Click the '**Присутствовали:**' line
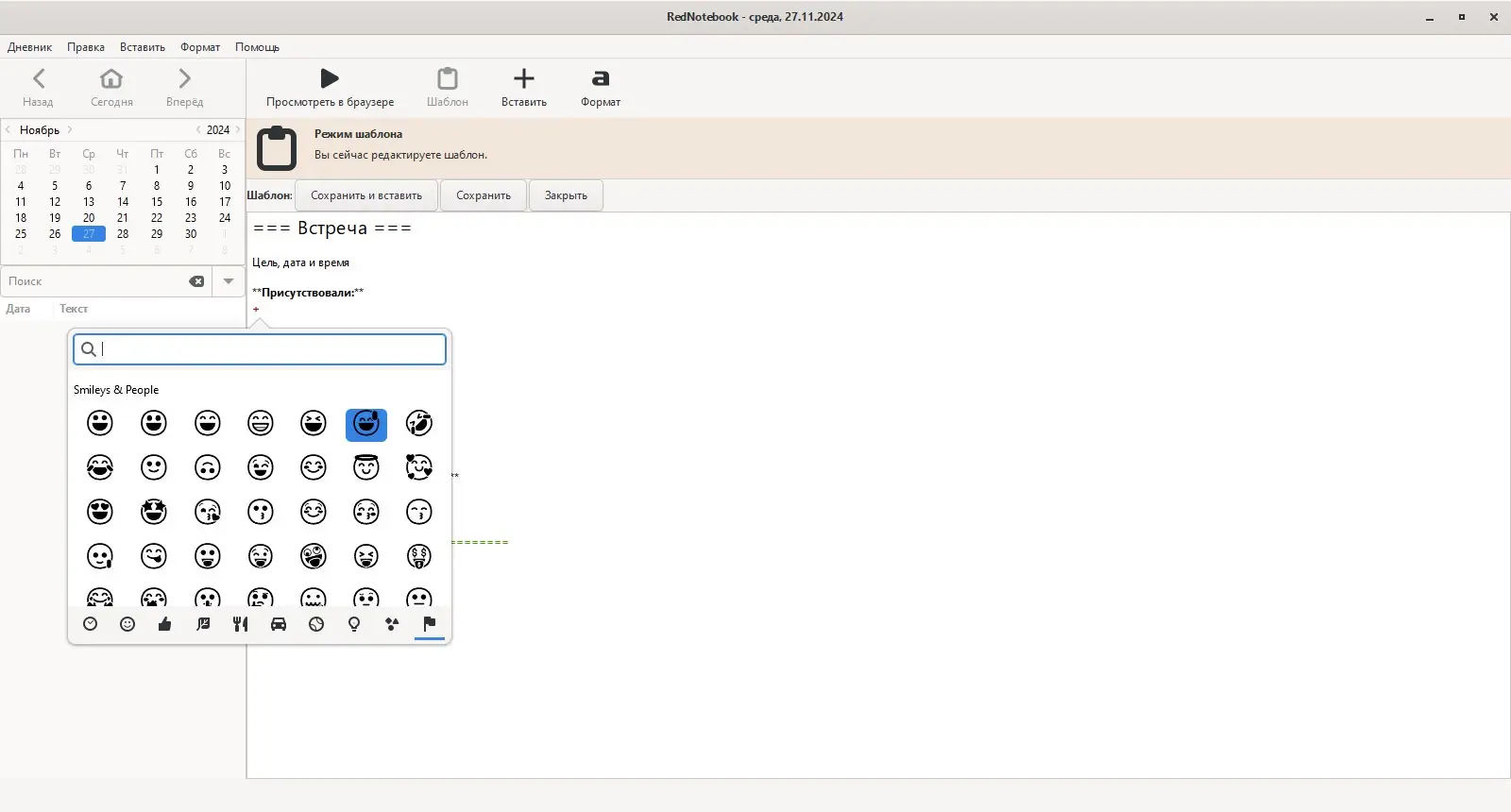 308,293
